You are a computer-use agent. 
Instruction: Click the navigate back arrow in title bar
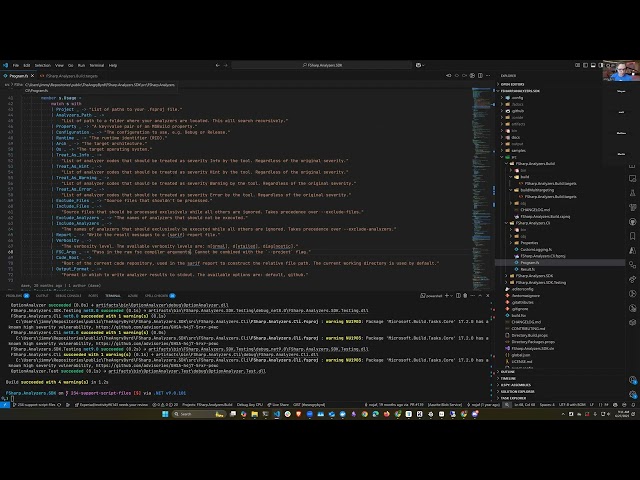point(218,65)
